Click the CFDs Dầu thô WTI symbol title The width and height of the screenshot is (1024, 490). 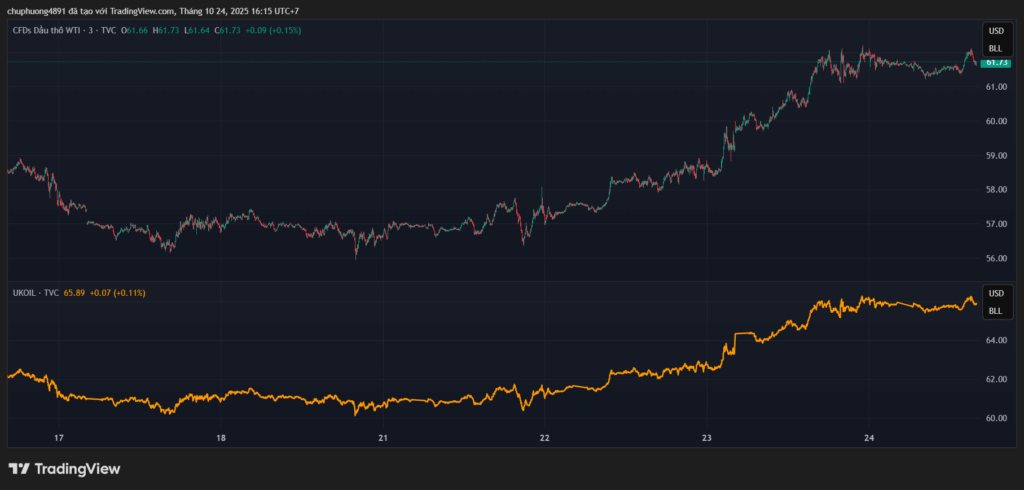tap(58, 31)
